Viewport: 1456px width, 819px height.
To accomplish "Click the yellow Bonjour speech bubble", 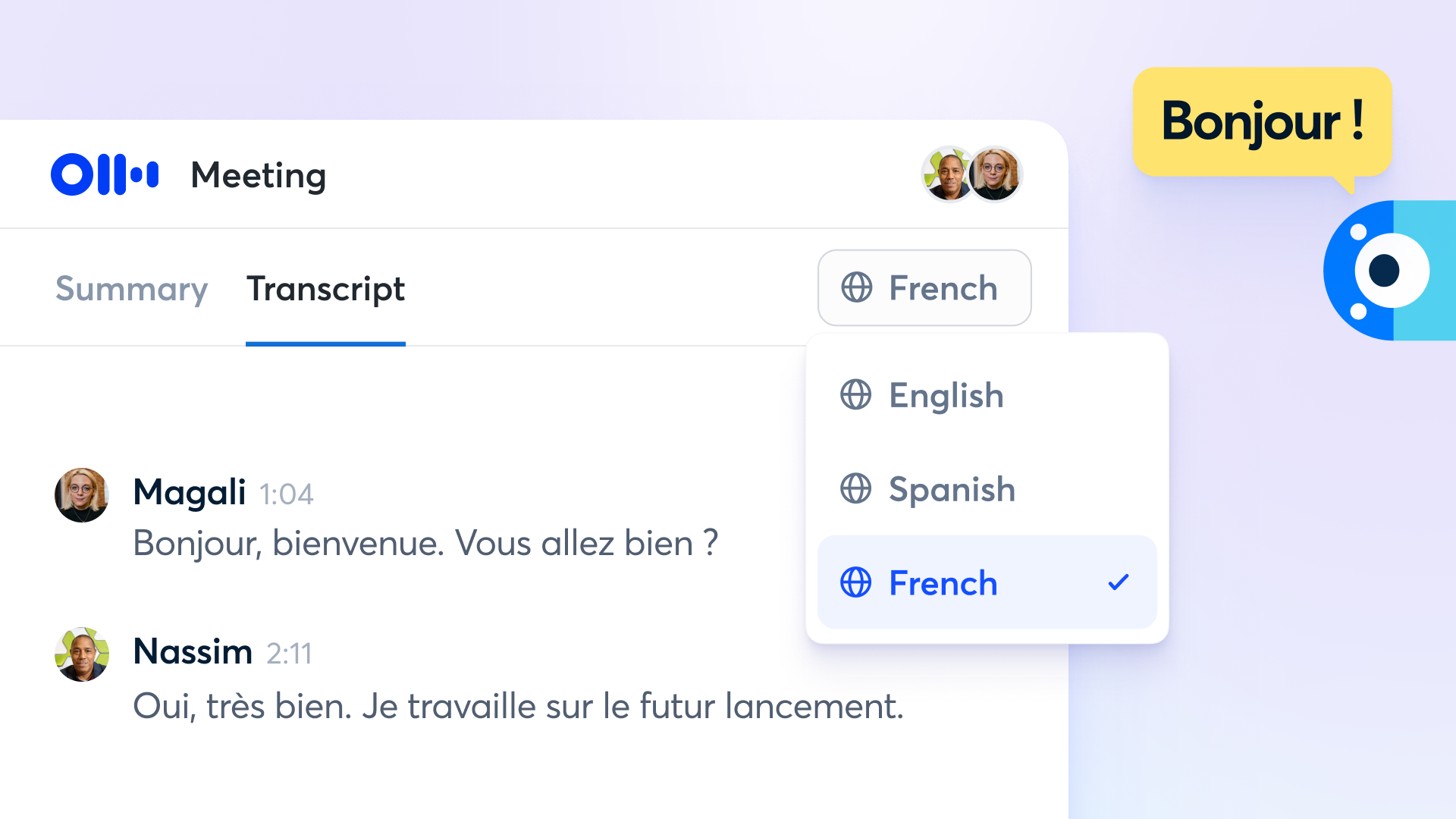I will (x=1262, y=122).
